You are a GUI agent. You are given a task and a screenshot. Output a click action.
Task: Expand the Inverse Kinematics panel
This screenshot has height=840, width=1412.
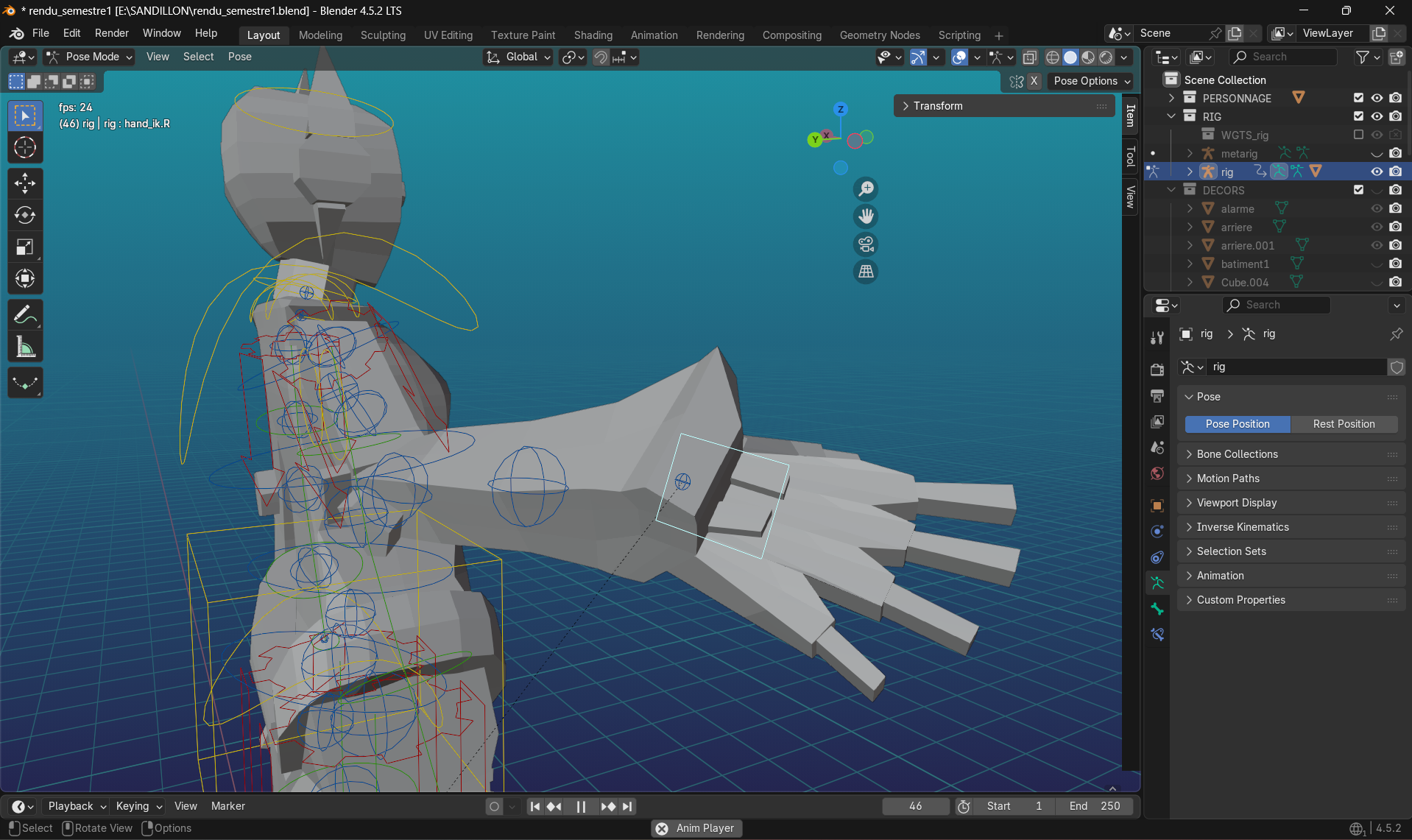[1241, 527]
